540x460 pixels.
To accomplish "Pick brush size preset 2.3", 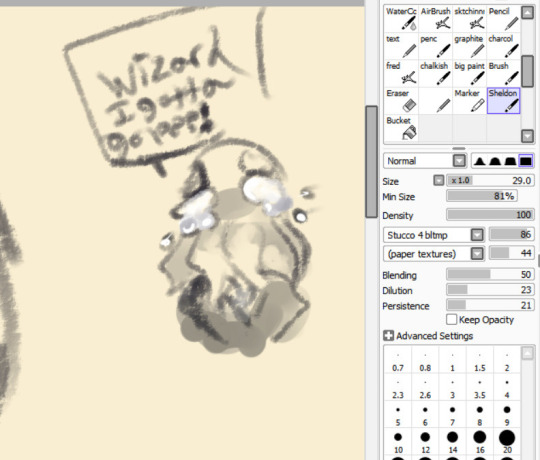I will [x=398, y=388].
